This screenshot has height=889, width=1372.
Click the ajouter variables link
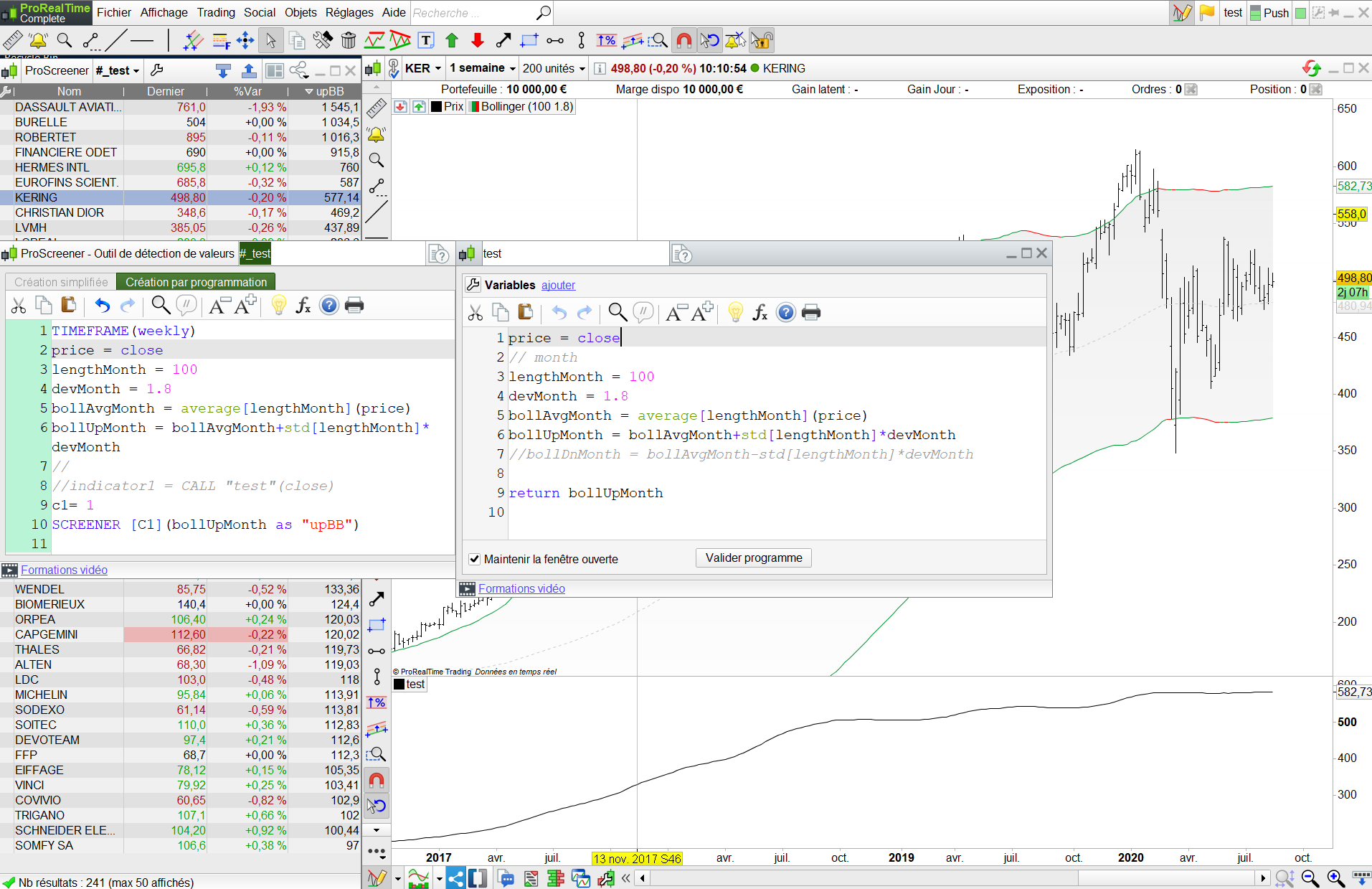coord(558,285)
